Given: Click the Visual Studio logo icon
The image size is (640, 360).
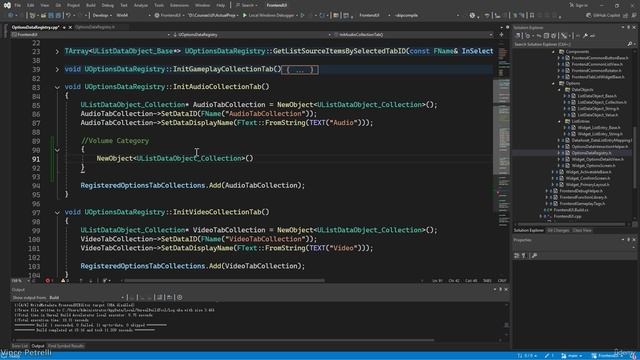Looking at the screenshot, I should click(x=7, y=5).
